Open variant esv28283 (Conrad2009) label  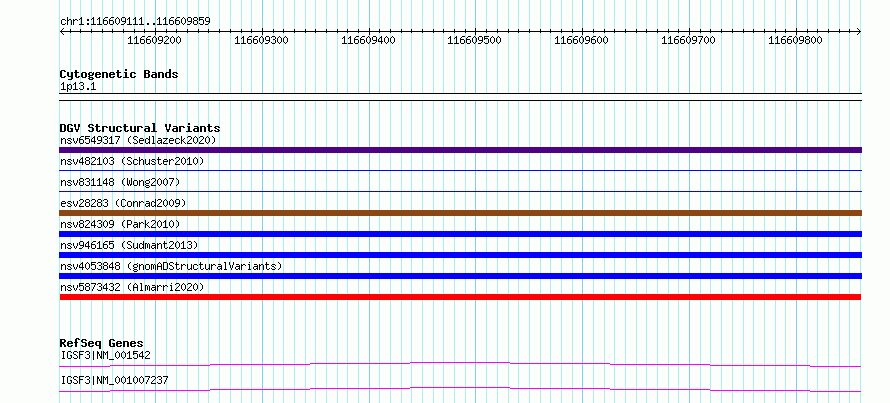click(123, 203)
